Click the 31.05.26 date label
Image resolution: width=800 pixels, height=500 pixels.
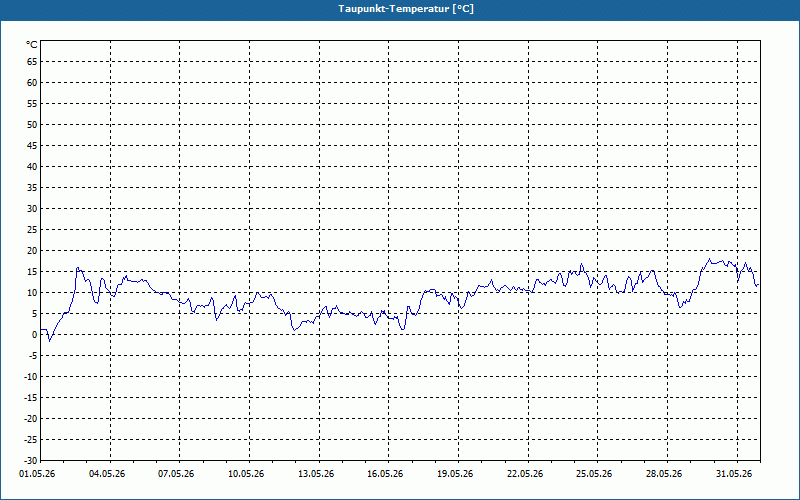tap(734, 474)
